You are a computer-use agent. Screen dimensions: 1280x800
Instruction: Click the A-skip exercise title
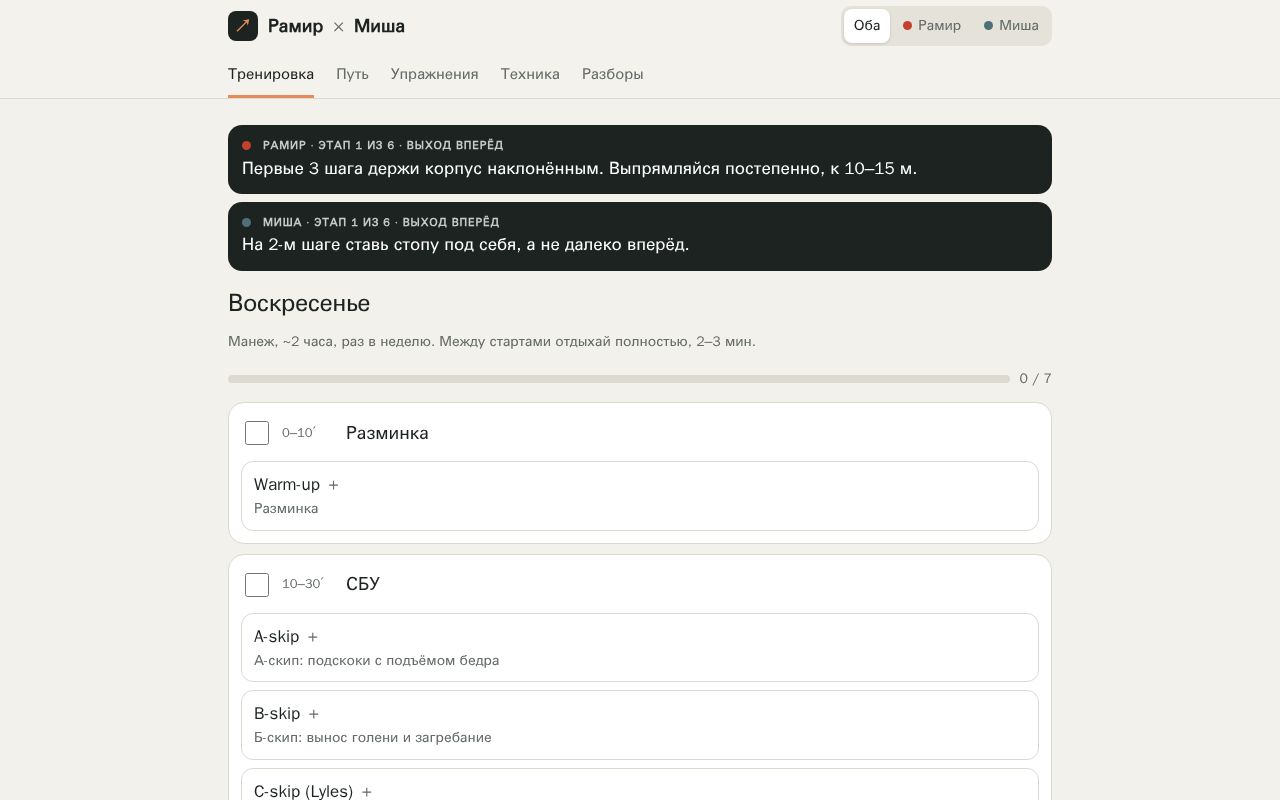pyautogui.click(x=276, y=637)
